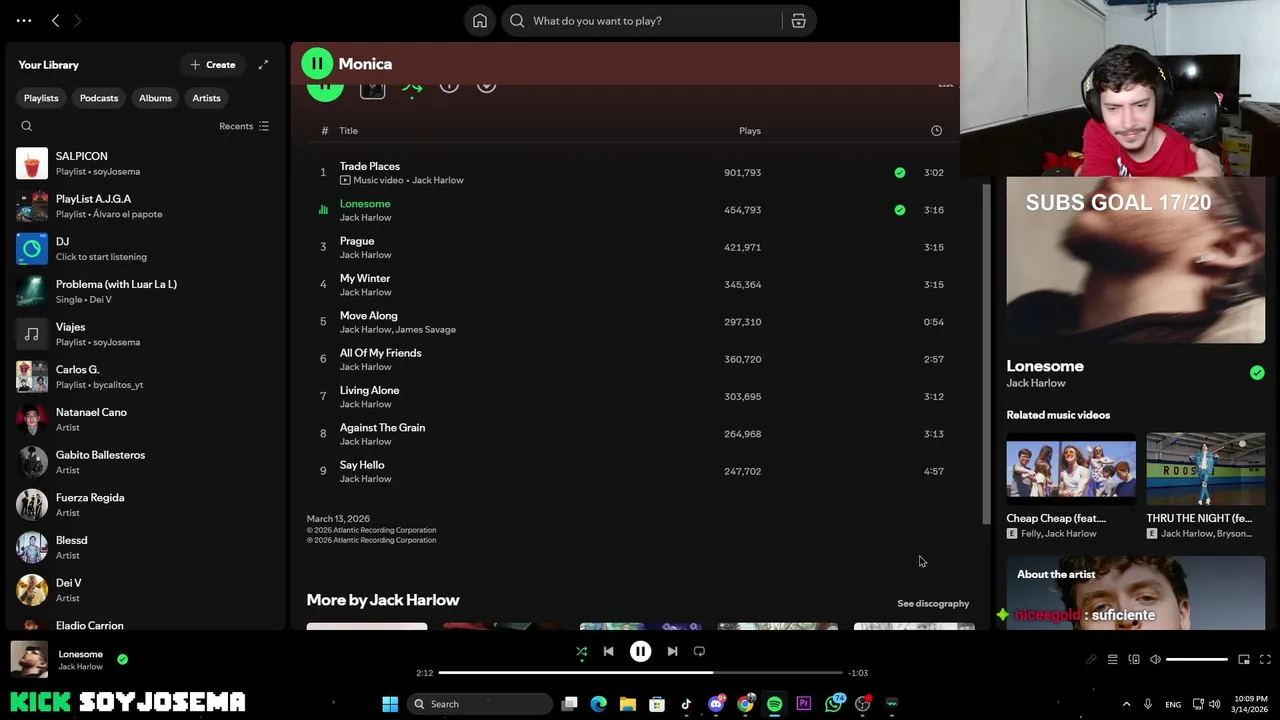Image resolution: width=1280 pixels, height=720 pixels.
Task: Open Connect to a device icon
Action: coord(1134,660)
